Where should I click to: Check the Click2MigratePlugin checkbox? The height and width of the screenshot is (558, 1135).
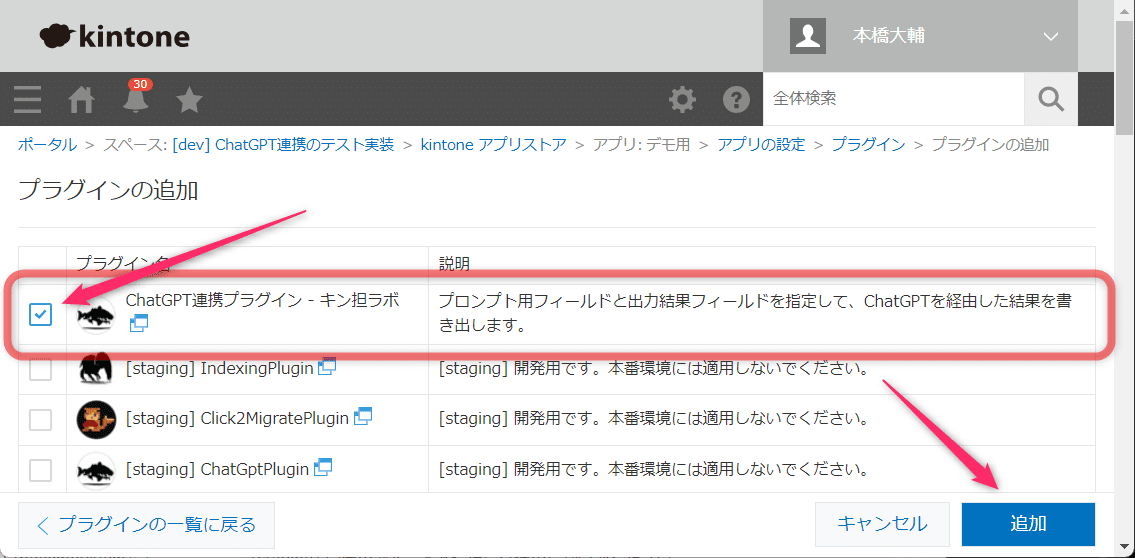tap(41, 420)
